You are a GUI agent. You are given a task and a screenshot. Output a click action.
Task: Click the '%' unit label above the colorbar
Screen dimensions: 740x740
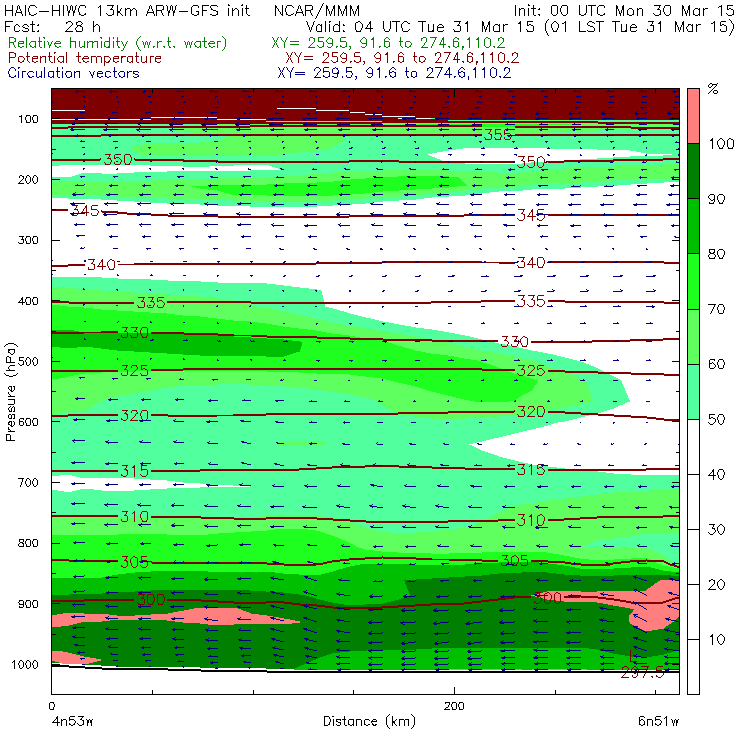click(713, 89)
